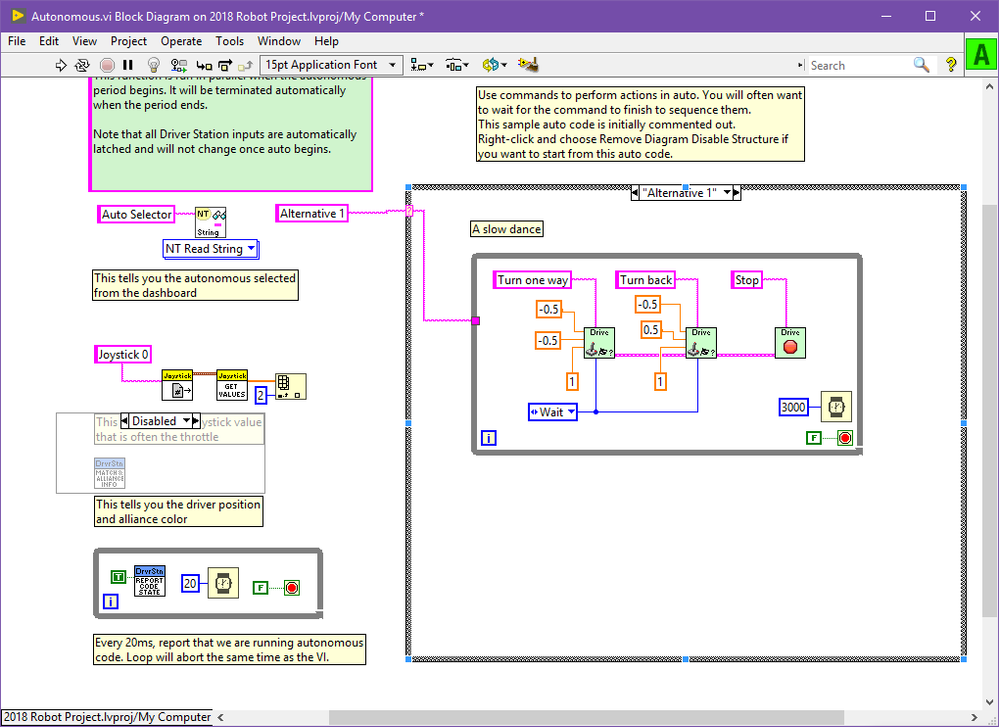Click the Pause button in the toolbar
The image size is (999, 727).
point(127,65)
